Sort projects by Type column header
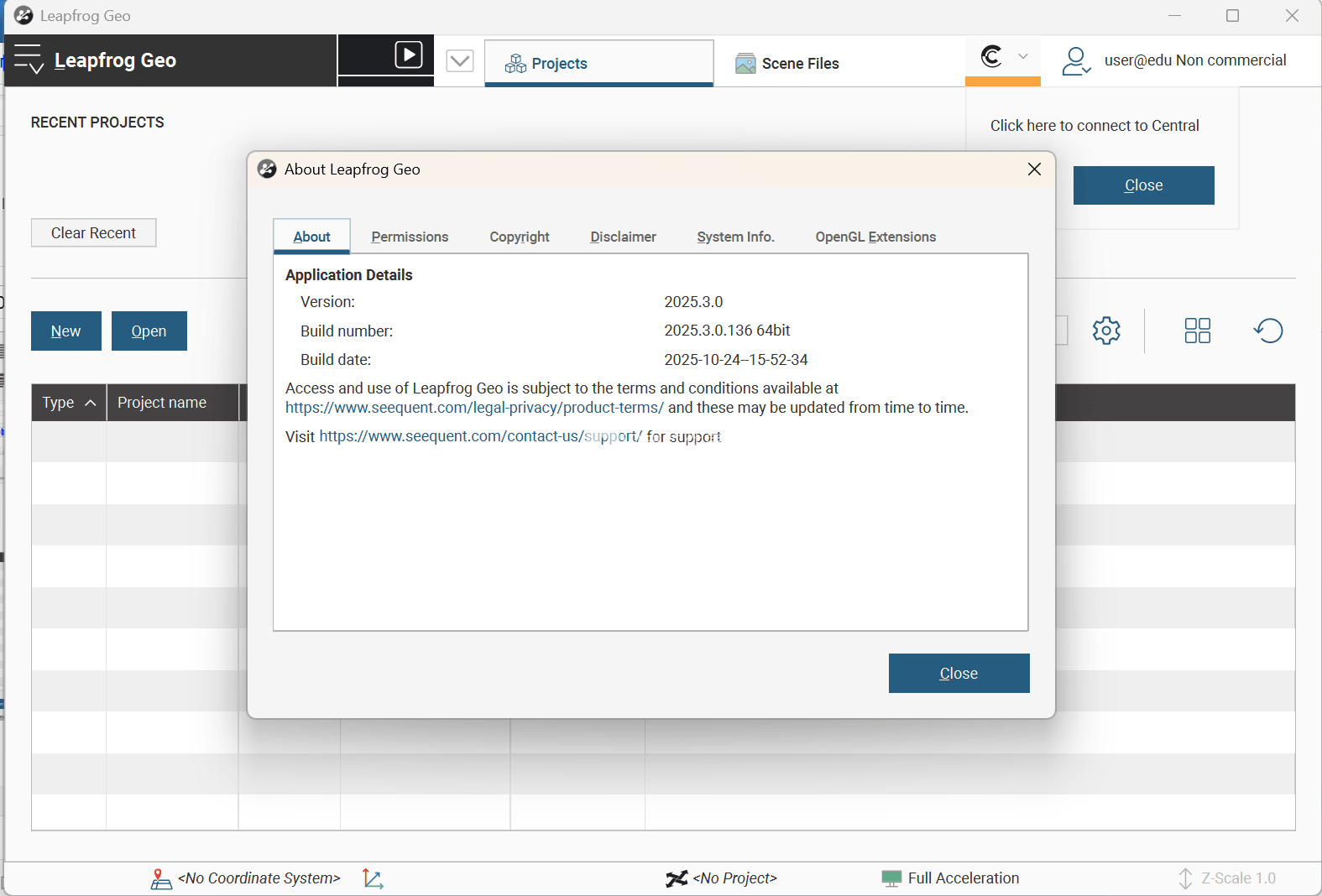The width and height of the screenshot is (1322, 896). (69, 403)
